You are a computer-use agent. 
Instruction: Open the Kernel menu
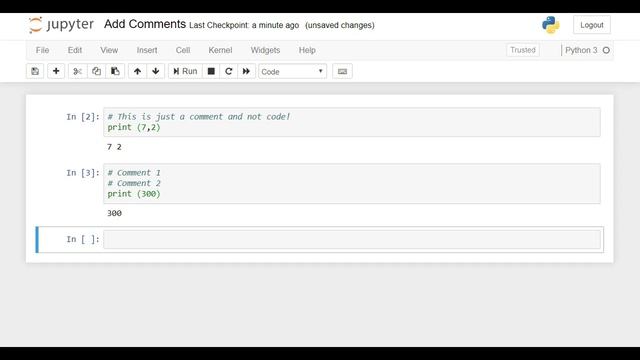[x=220, y=50]
